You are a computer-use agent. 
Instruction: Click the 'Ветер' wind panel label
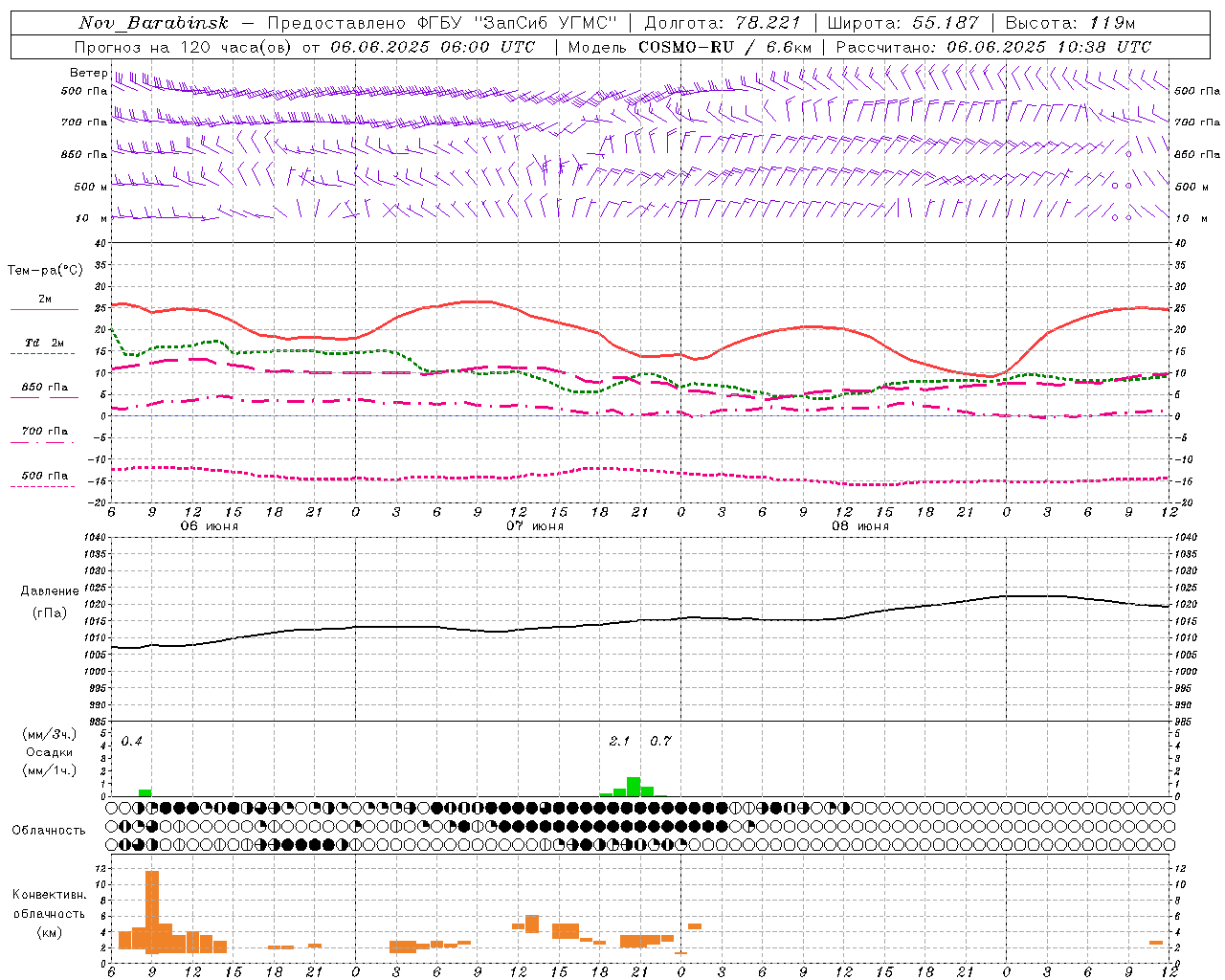click(88, 73)
